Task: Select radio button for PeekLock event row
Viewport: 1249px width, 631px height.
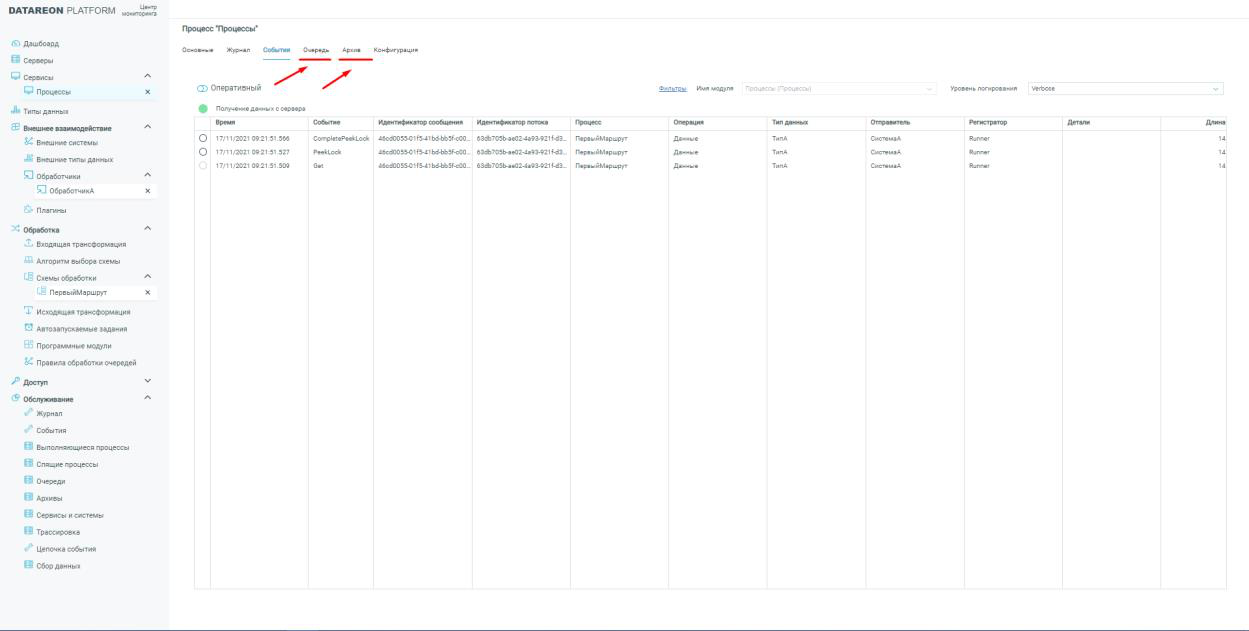Action: coord(204,151)
